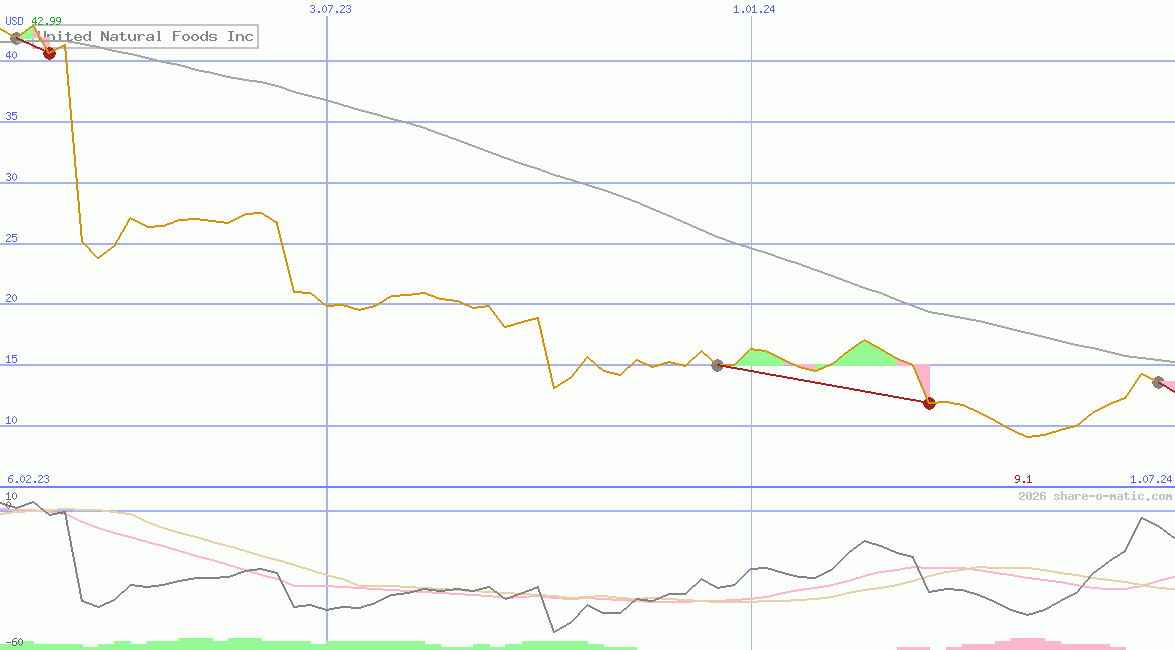Click the green shaded peak near 17 USD
The height and width of the screenshot is (650, 1175).
coord(865,353)
